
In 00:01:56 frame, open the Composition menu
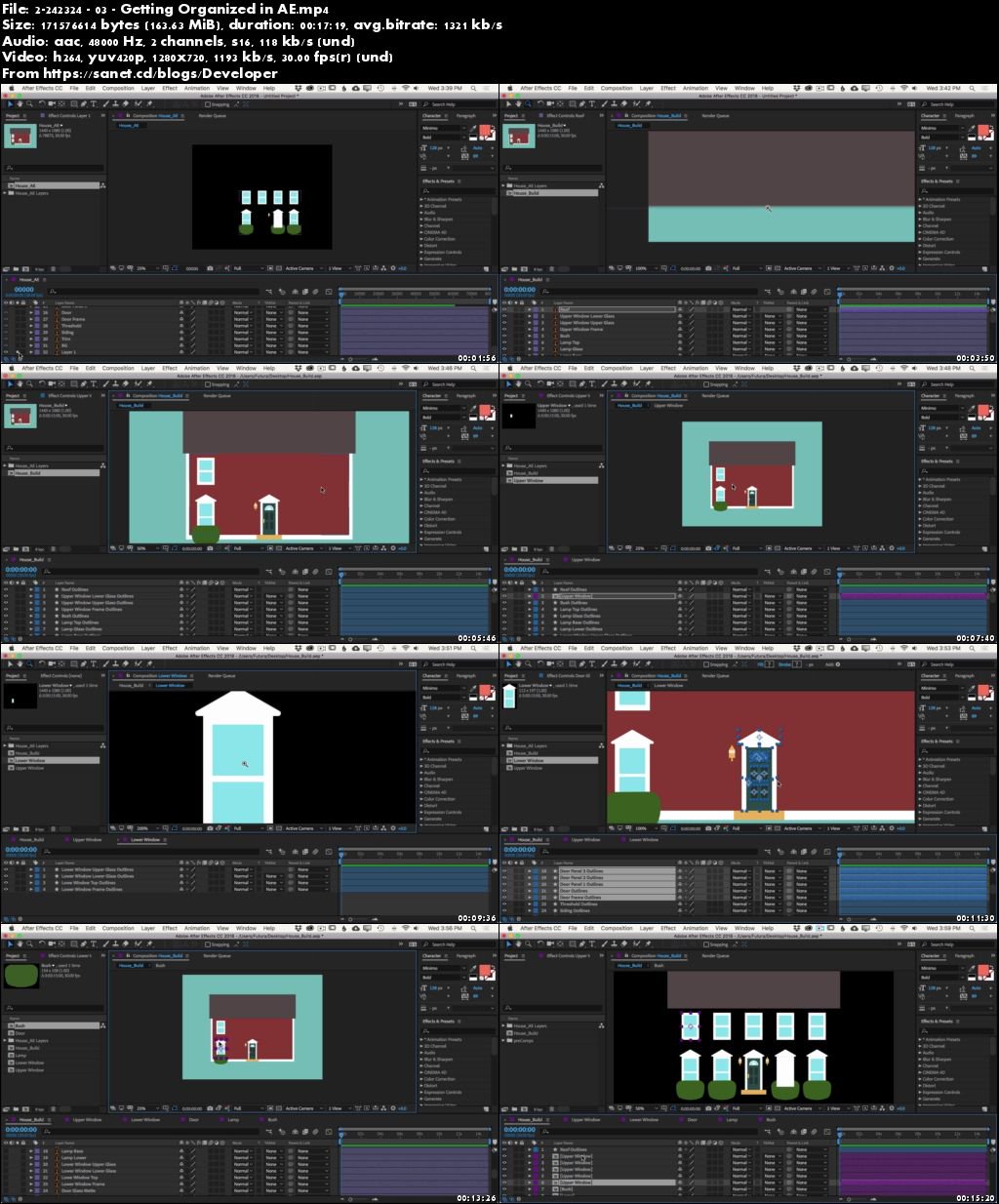tap(118, 88)
